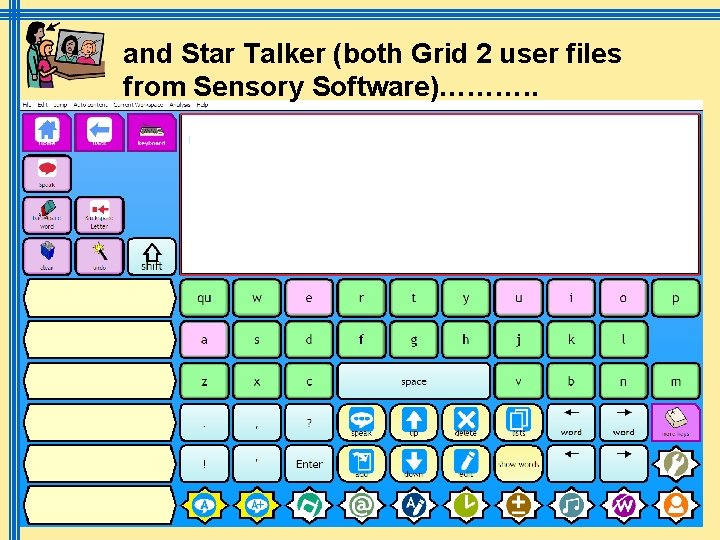Viewport: 720px width, 540px height.
Task: Open the Jump menu
Action: coord(60,105)
